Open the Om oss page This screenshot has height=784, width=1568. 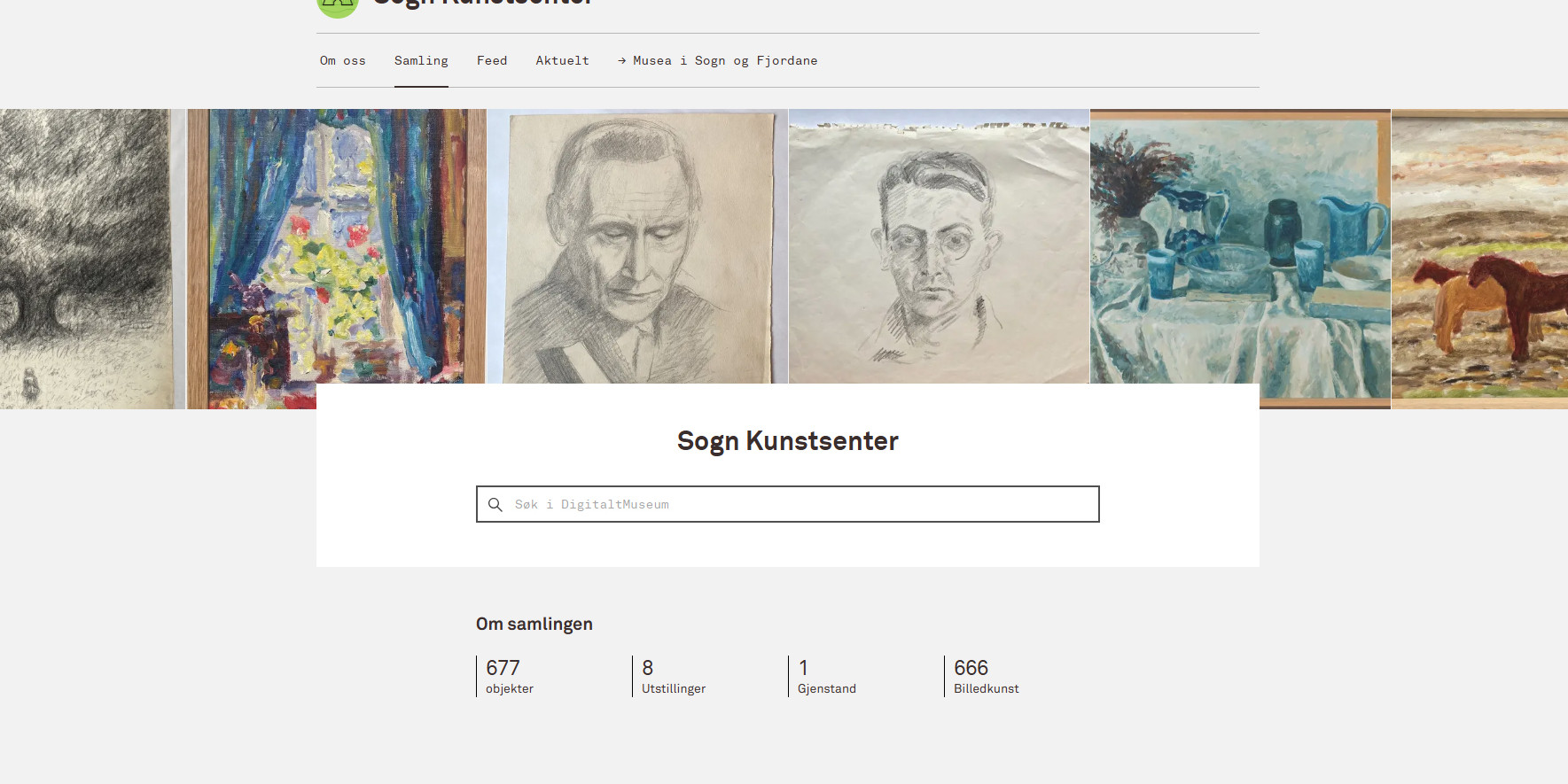point(342,61)
